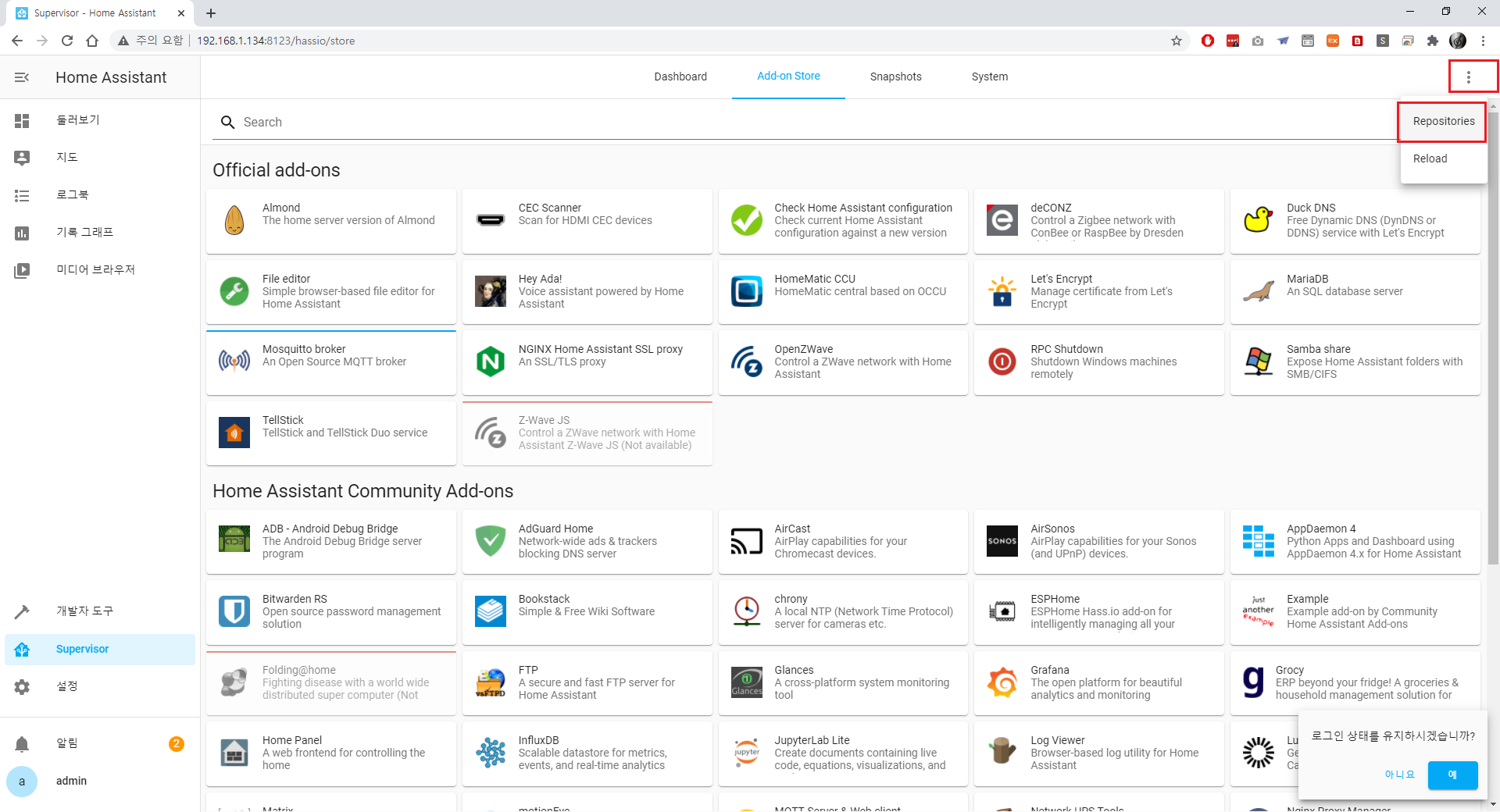Screen dimensions: 1500x812
Task: Choose Reload in the dropdown menu
Action: pos(1443,158)
